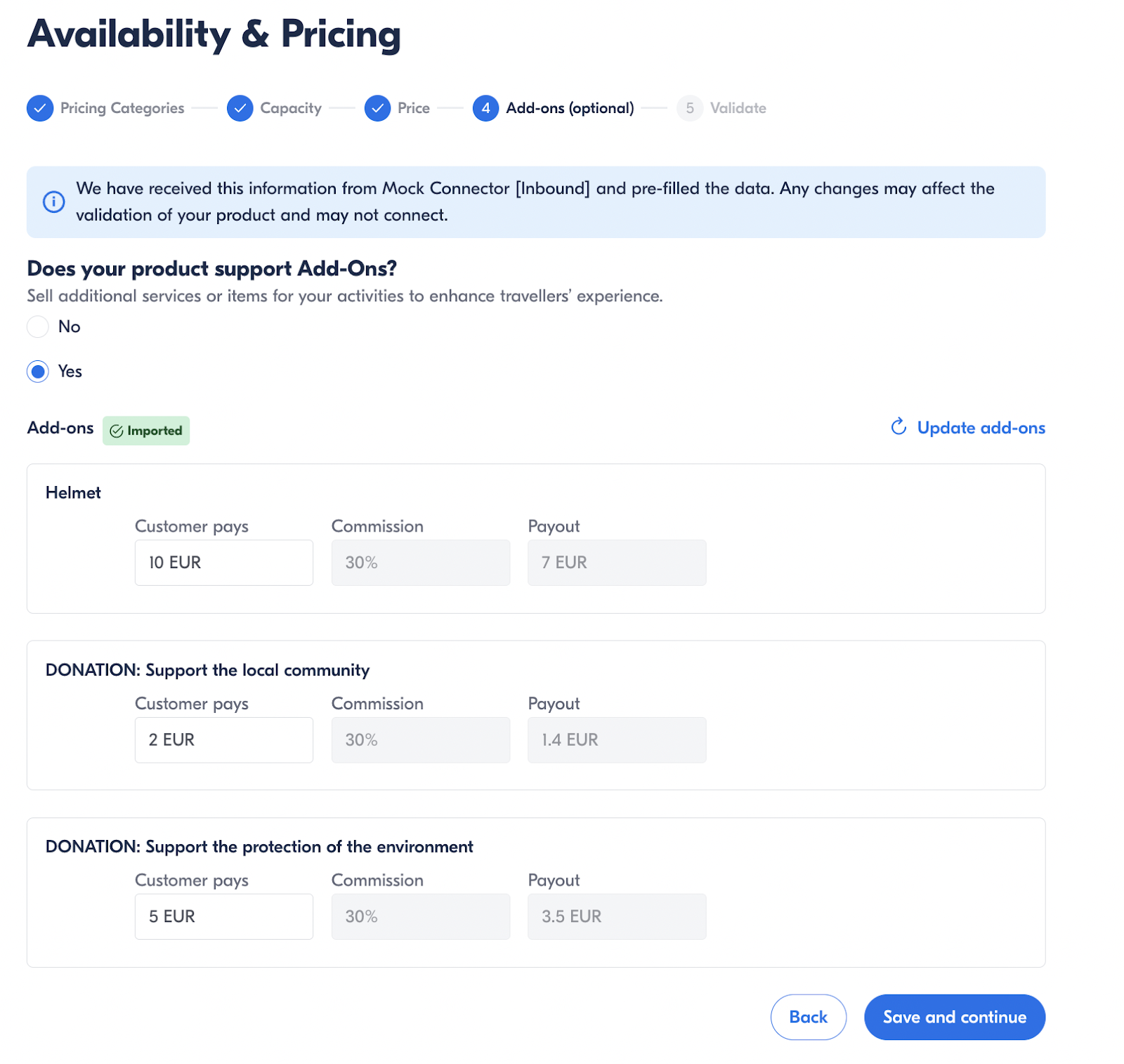
Task: Click the refresh icon beside Update add-ons
Action: click(898, 427)
